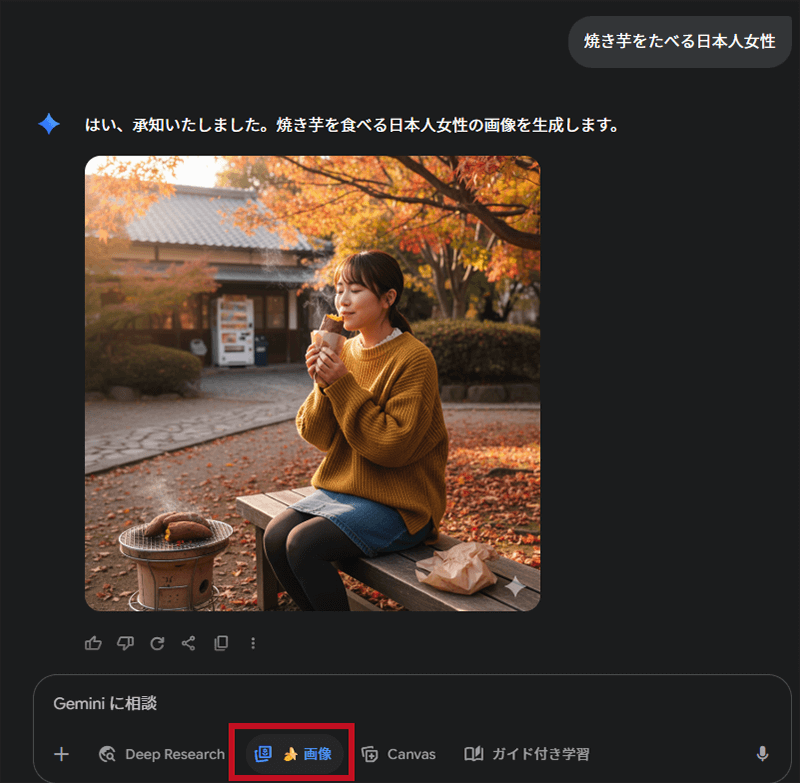Copy the response with the copy icon
The height and width of the screenshot is (783, 800).
pyautogui.click(x=221, y=643)
